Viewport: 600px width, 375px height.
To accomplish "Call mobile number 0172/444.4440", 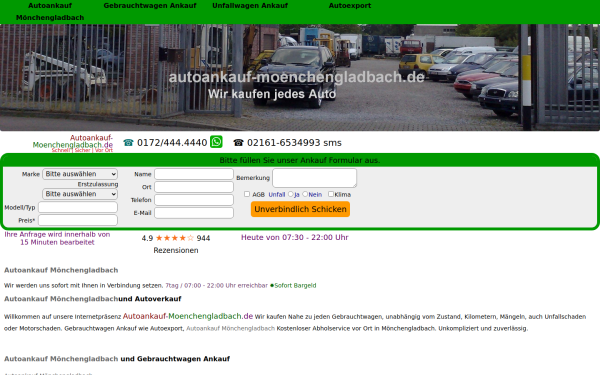I will [172, 143].
